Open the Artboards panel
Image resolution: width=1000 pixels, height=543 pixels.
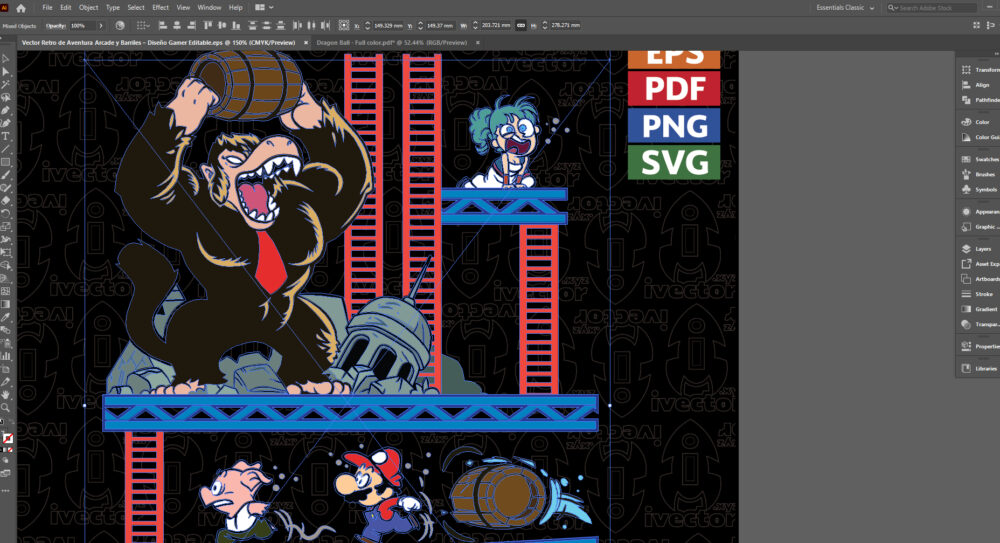pos(980,279)
